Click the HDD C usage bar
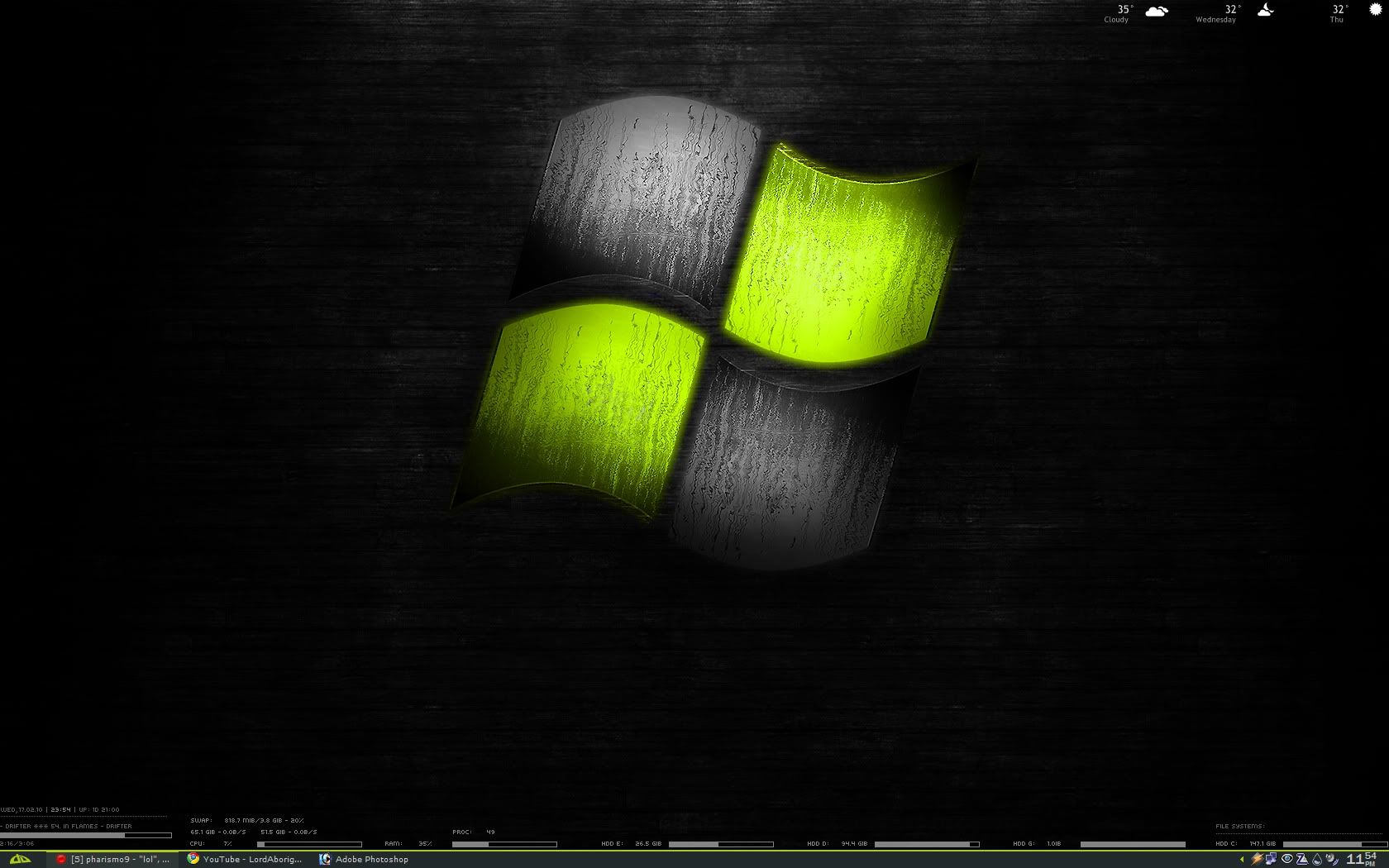The width and height of the screenshot is (1389, 868). (1335, 844)
